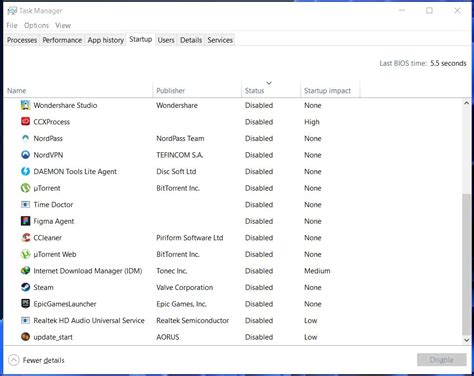Click the DAEMON Tools Lite Agent icon
Viewport: 474px width, 376px height.
(25, 171)
